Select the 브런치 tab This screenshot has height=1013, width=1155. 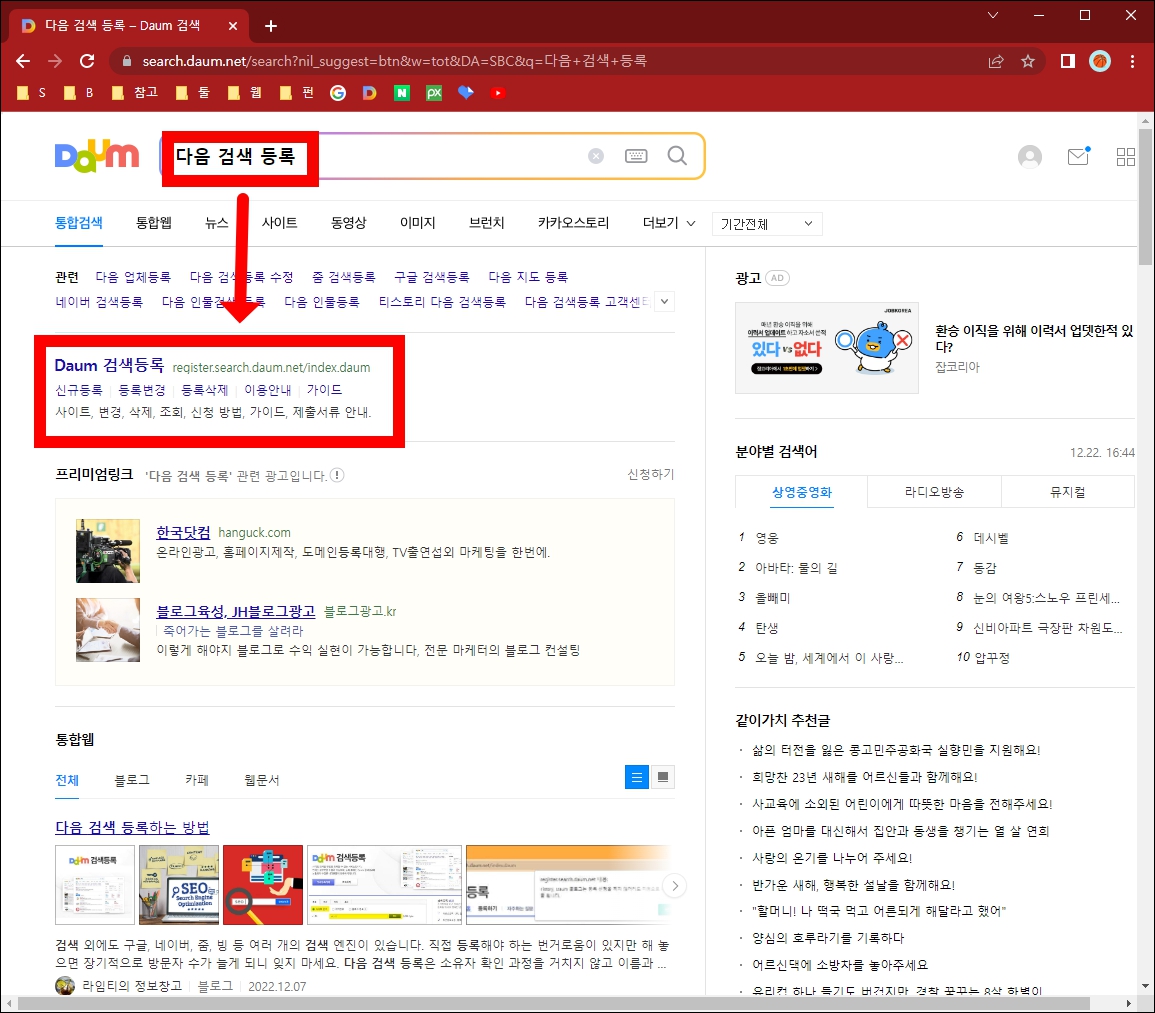click(x=487, y=222)
